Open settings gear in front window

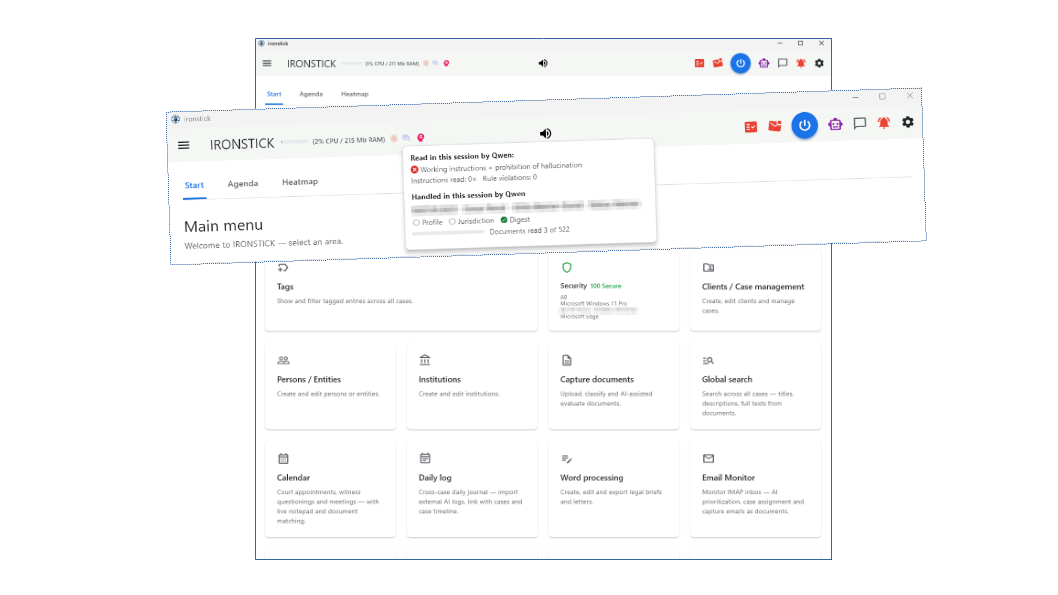tap(908, 122)
